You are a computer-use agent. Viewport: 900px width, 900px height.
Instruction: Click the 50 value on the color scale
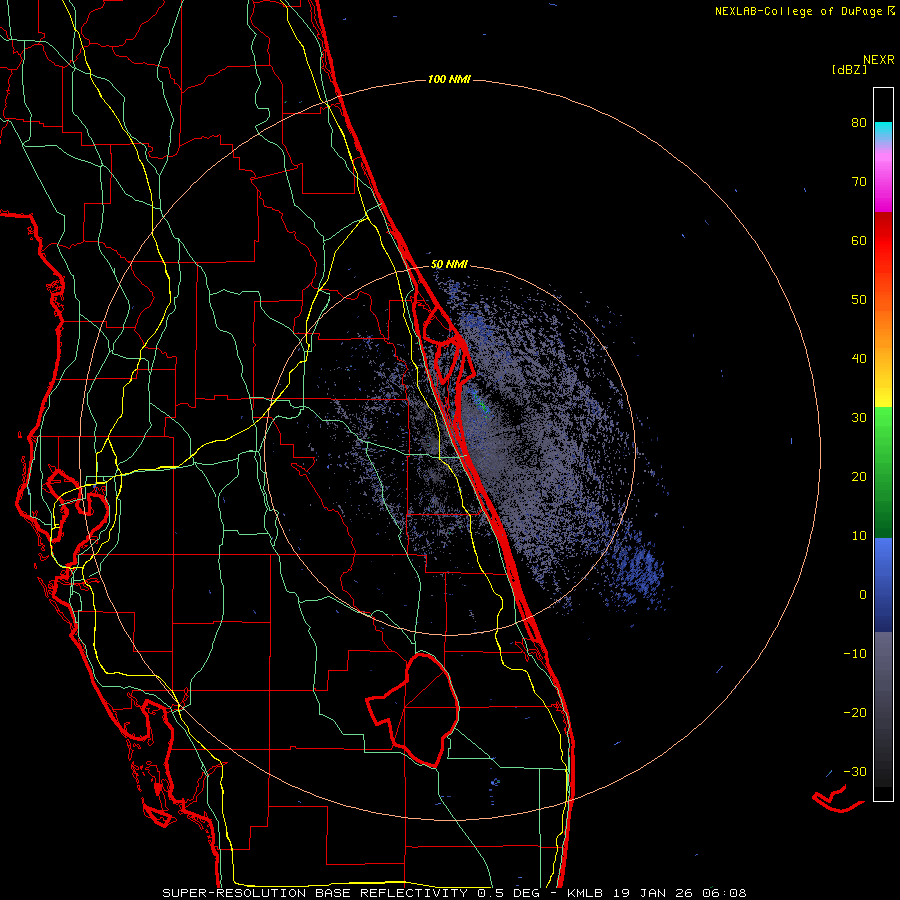[859, 300]
